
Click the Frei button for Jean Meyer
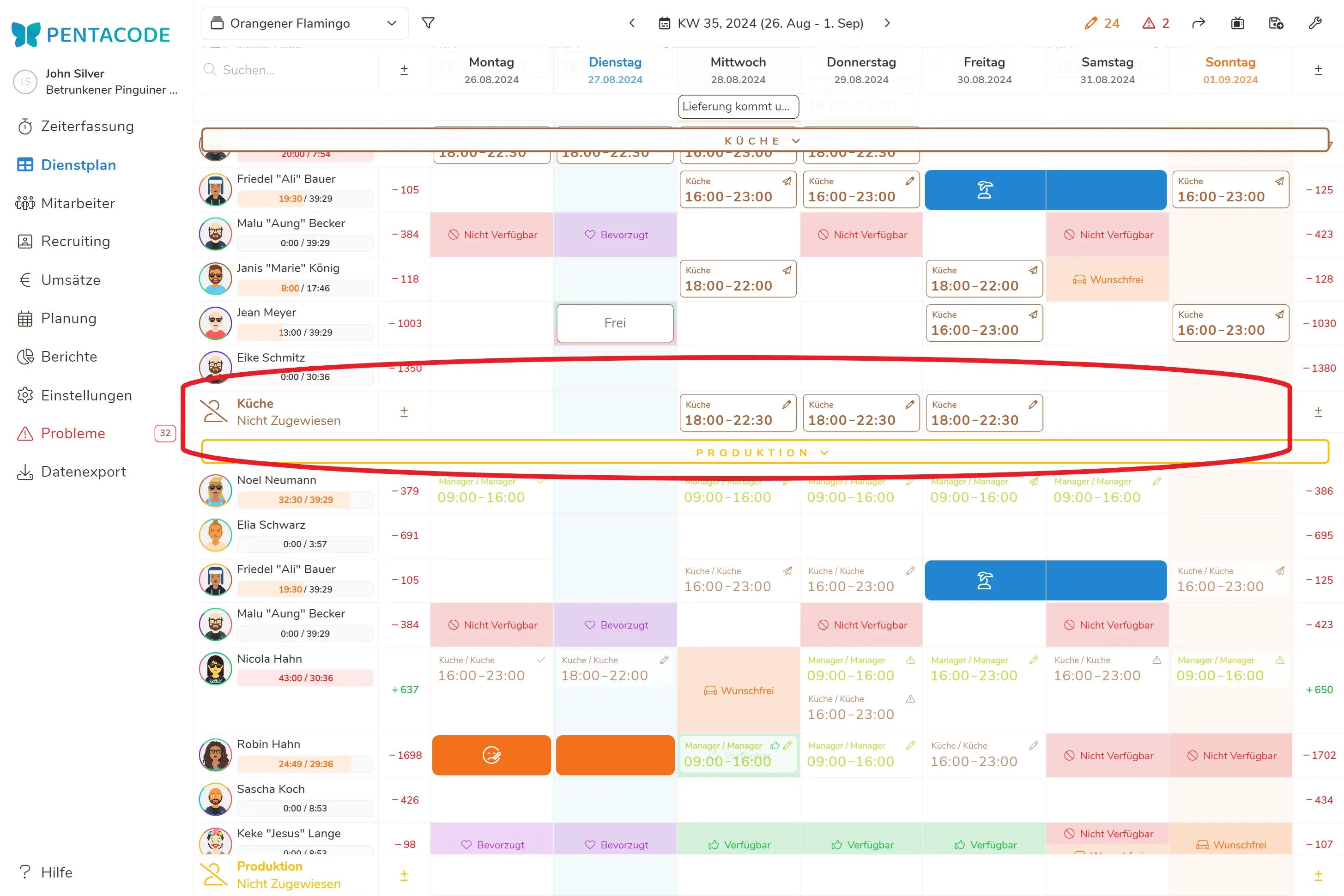click(x=615, y=323)
